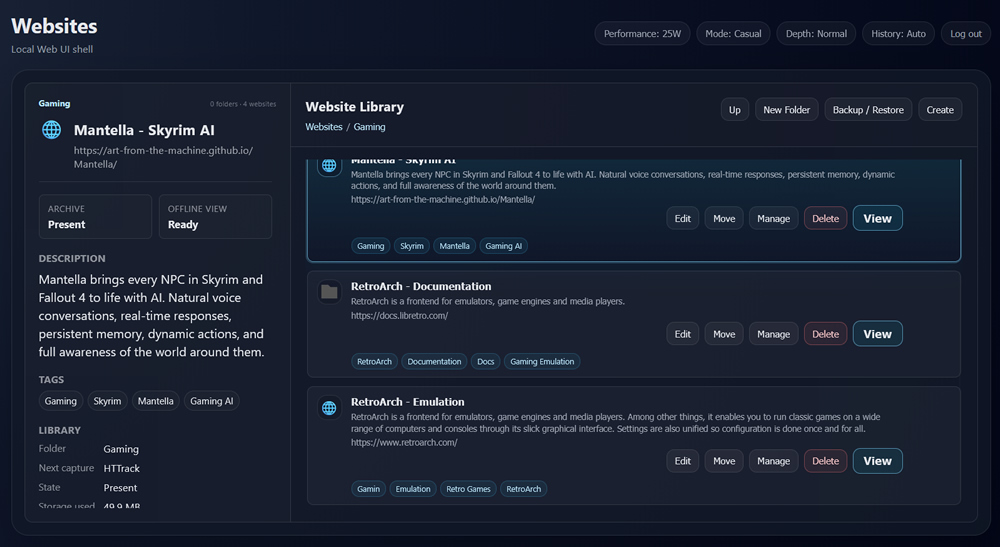Open art-from-the-machine URL in Mantella card

point(443,200)
